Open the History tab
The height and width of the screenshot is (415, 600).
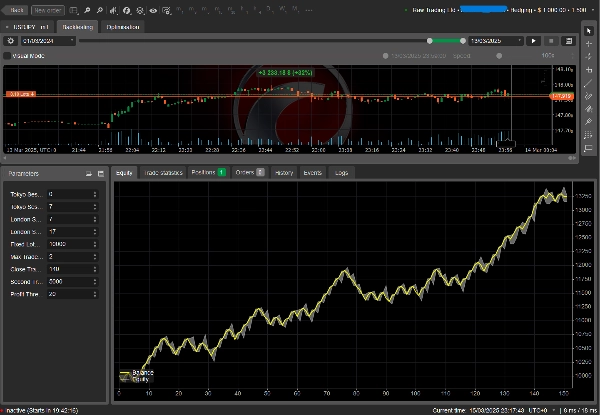click(284, 173)
